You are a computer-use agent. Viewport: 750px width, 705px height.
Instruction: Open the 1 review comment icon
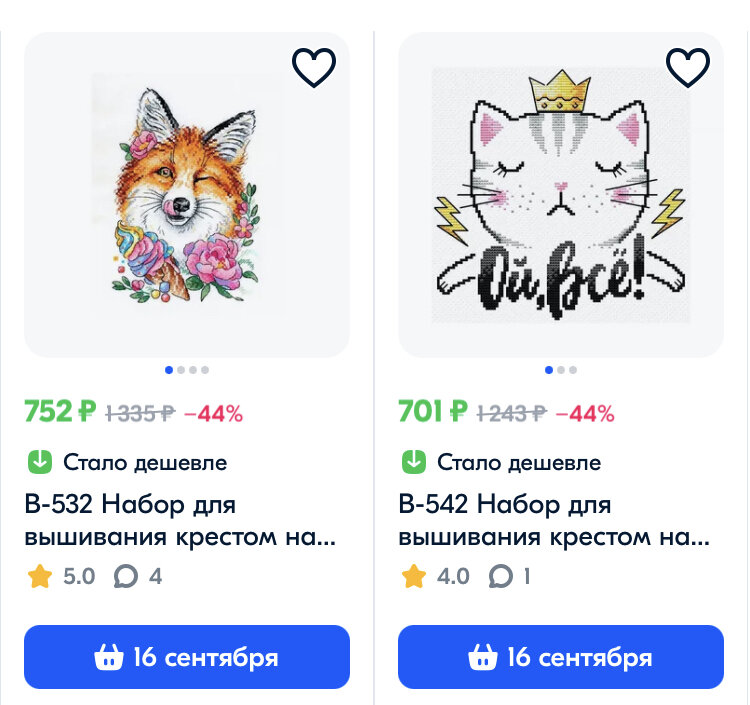click(500, 576)
